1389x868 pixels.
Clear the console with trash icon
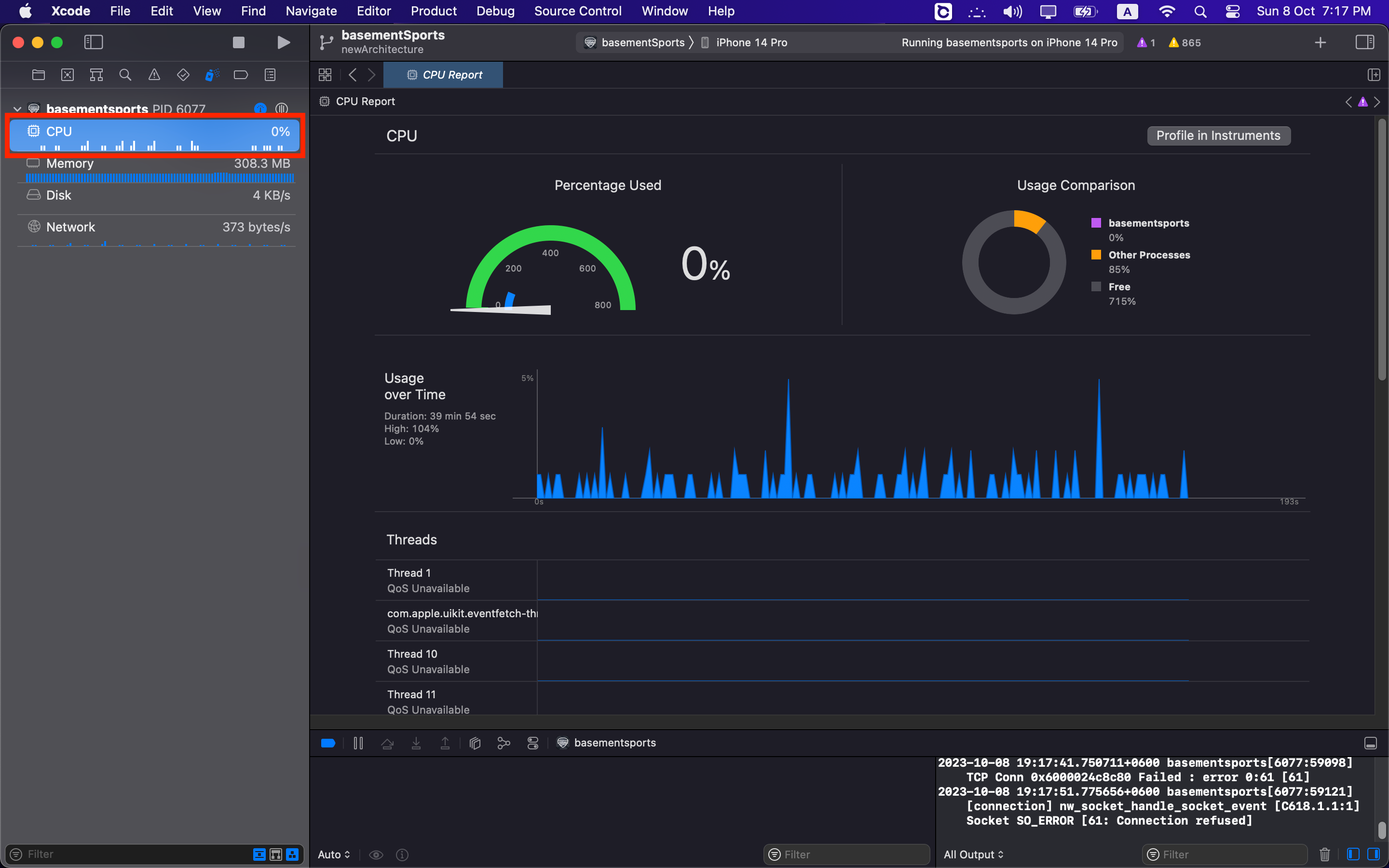point(1324,854)
